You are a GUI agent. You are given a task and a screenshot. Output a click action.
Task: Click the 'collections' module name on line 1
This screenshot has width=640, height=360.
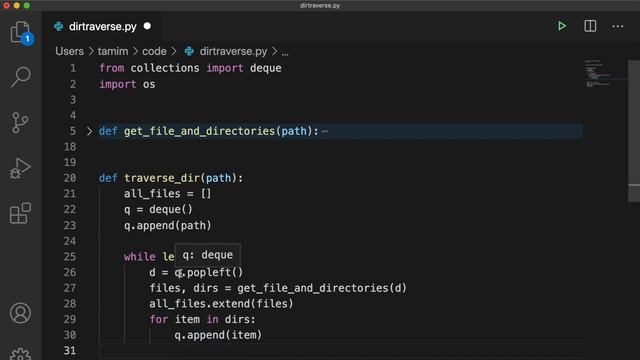pos(165,68)
